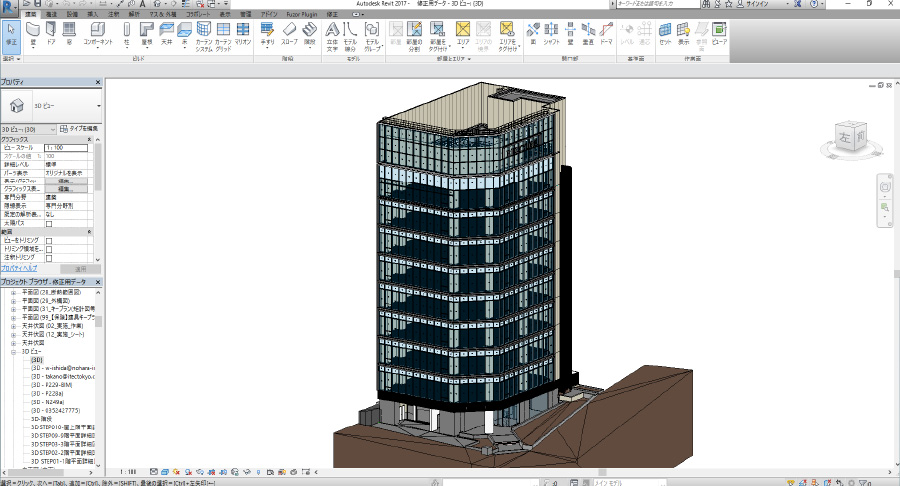Toggle the 太陽パス checkbox
Screen dimensions: 900x486
[49, 224]
